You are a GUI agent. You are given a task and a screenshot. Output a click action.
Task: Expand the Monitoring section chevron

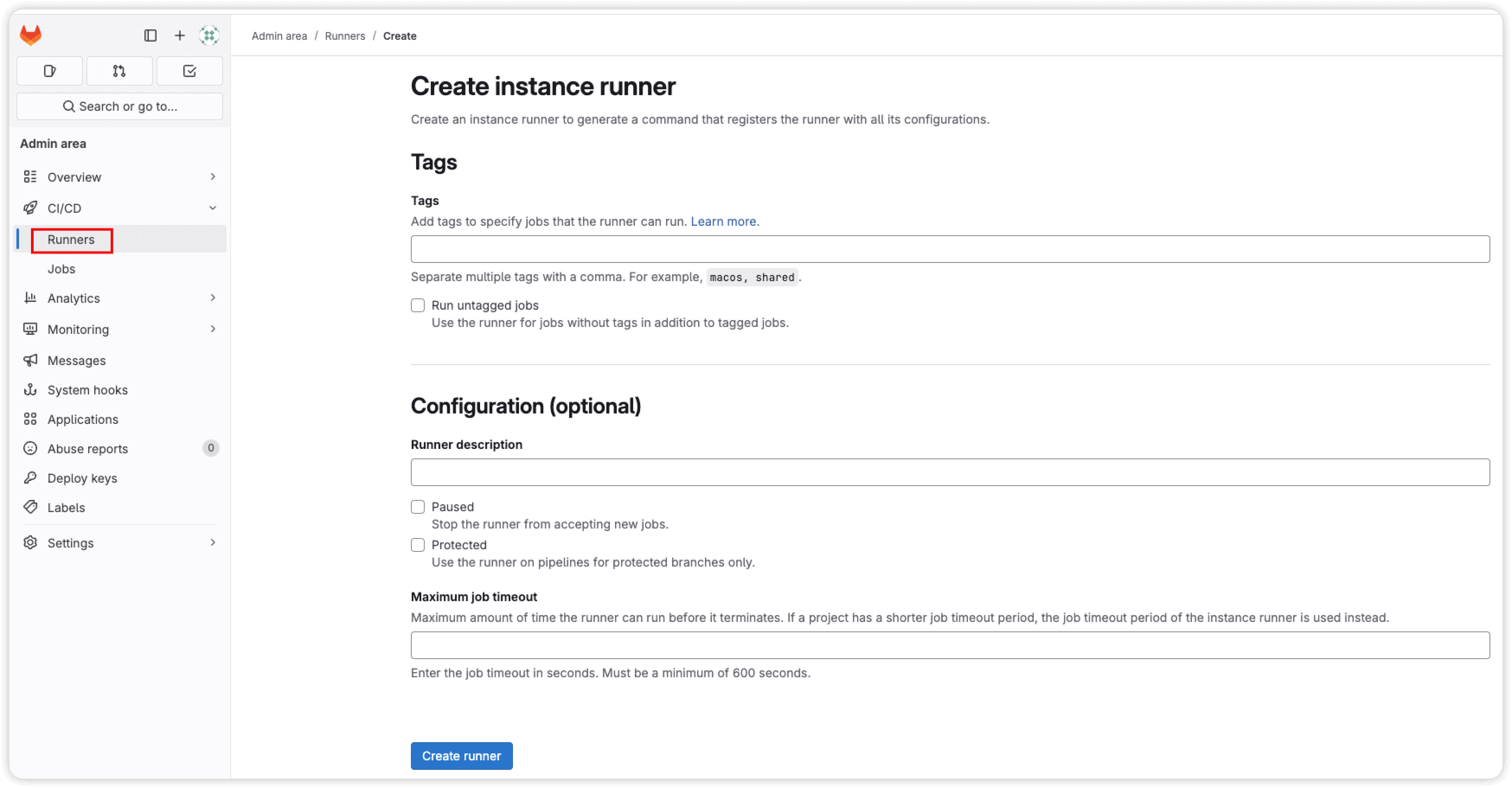(x=213, y=329)
